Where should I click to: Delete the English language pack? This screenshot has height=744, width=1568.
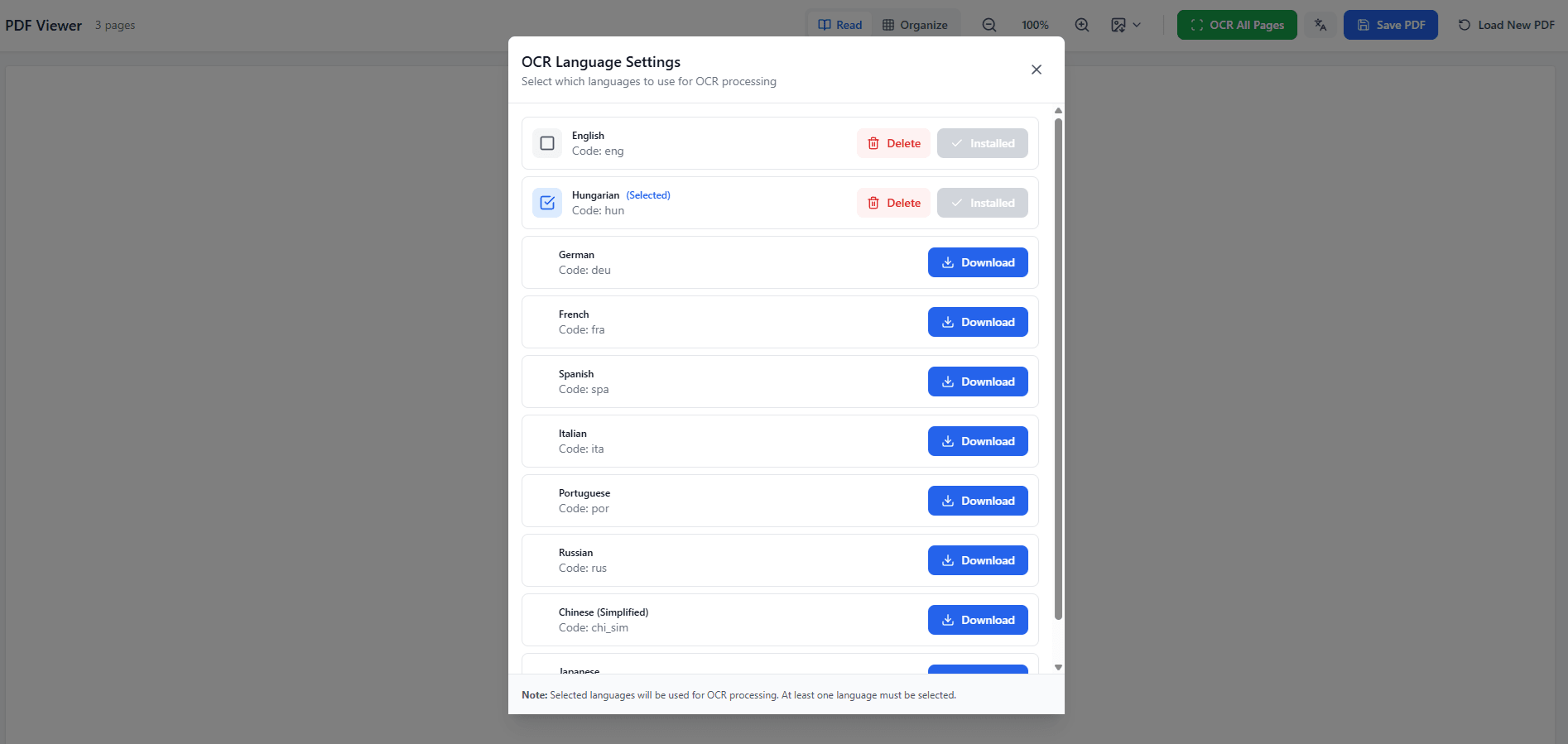click(893, 143)
